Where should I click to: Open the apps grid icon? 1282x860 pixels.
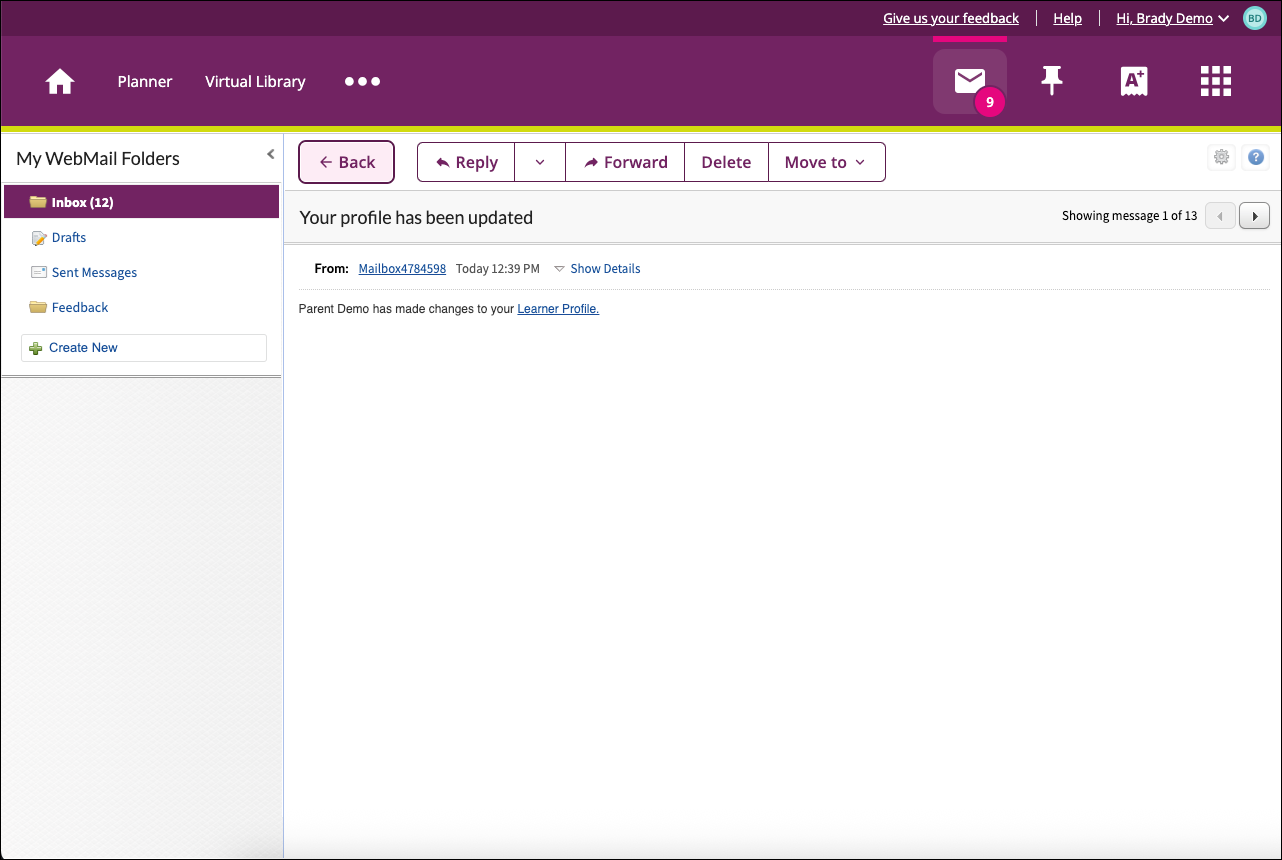click(x=1215, y=81)
